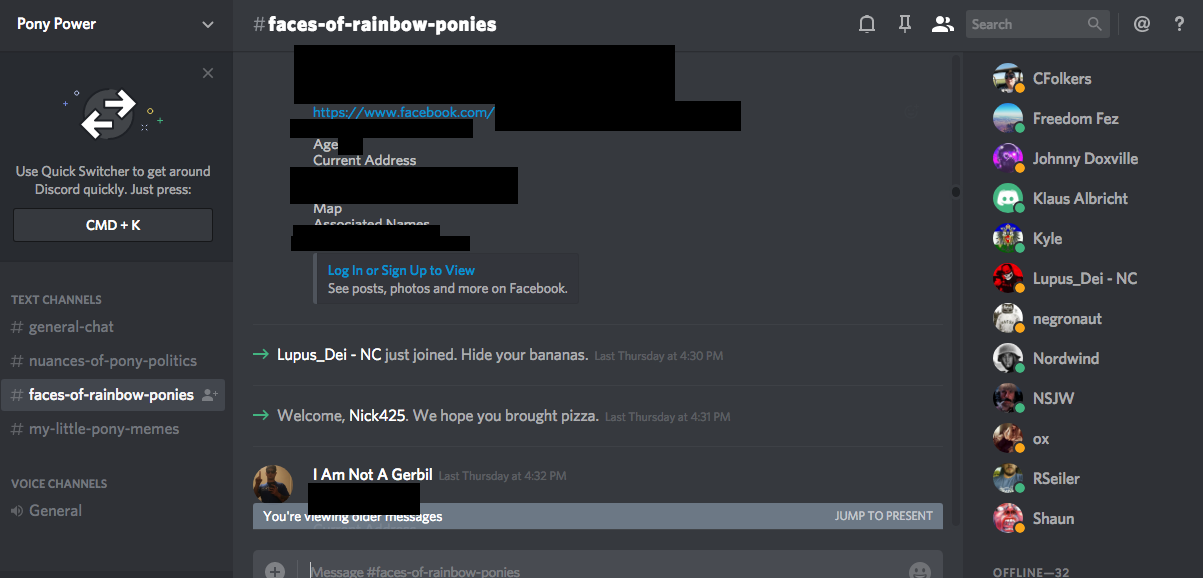This screenshot has width=1203, height=578.
Task: Click the emoji picker smiley icon
Action: [x=919, y=571]
